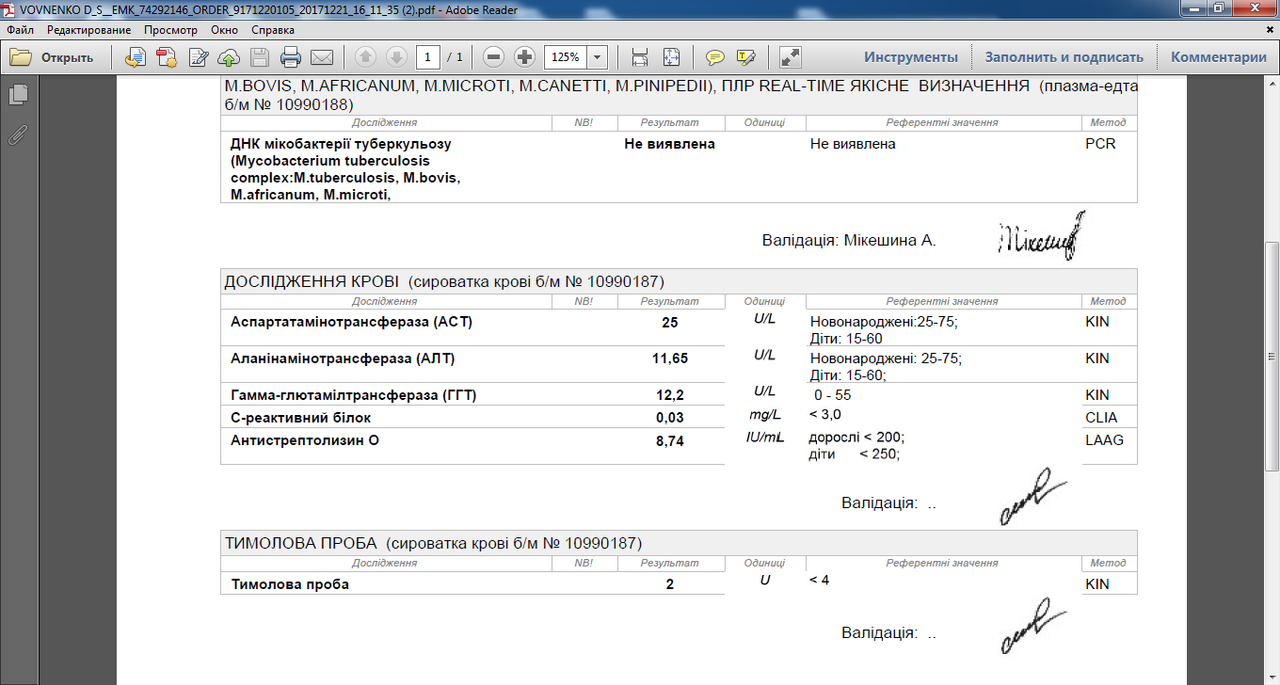Open the zoom level dropdown arrow
Viewport: 1280px width, 685px height.
pyautogui.click(x=598, y=57)
